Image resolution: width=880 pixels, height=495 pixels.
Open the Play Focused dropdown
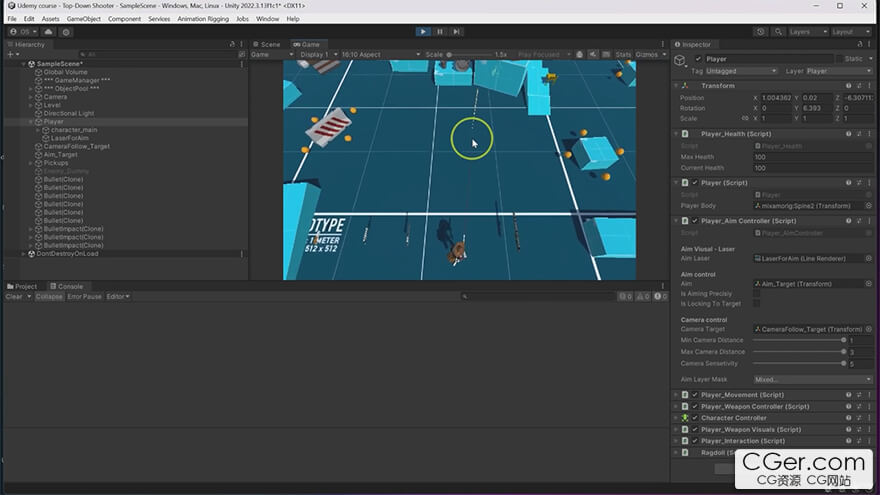[543, 54]
